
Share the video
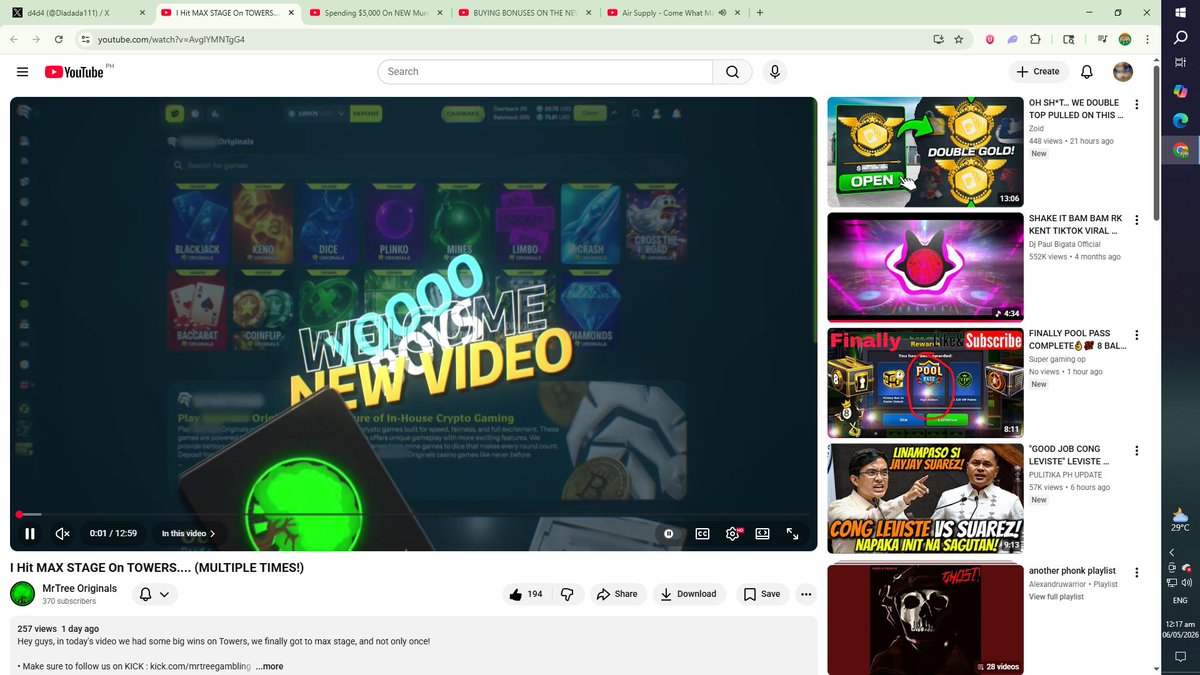617,594
